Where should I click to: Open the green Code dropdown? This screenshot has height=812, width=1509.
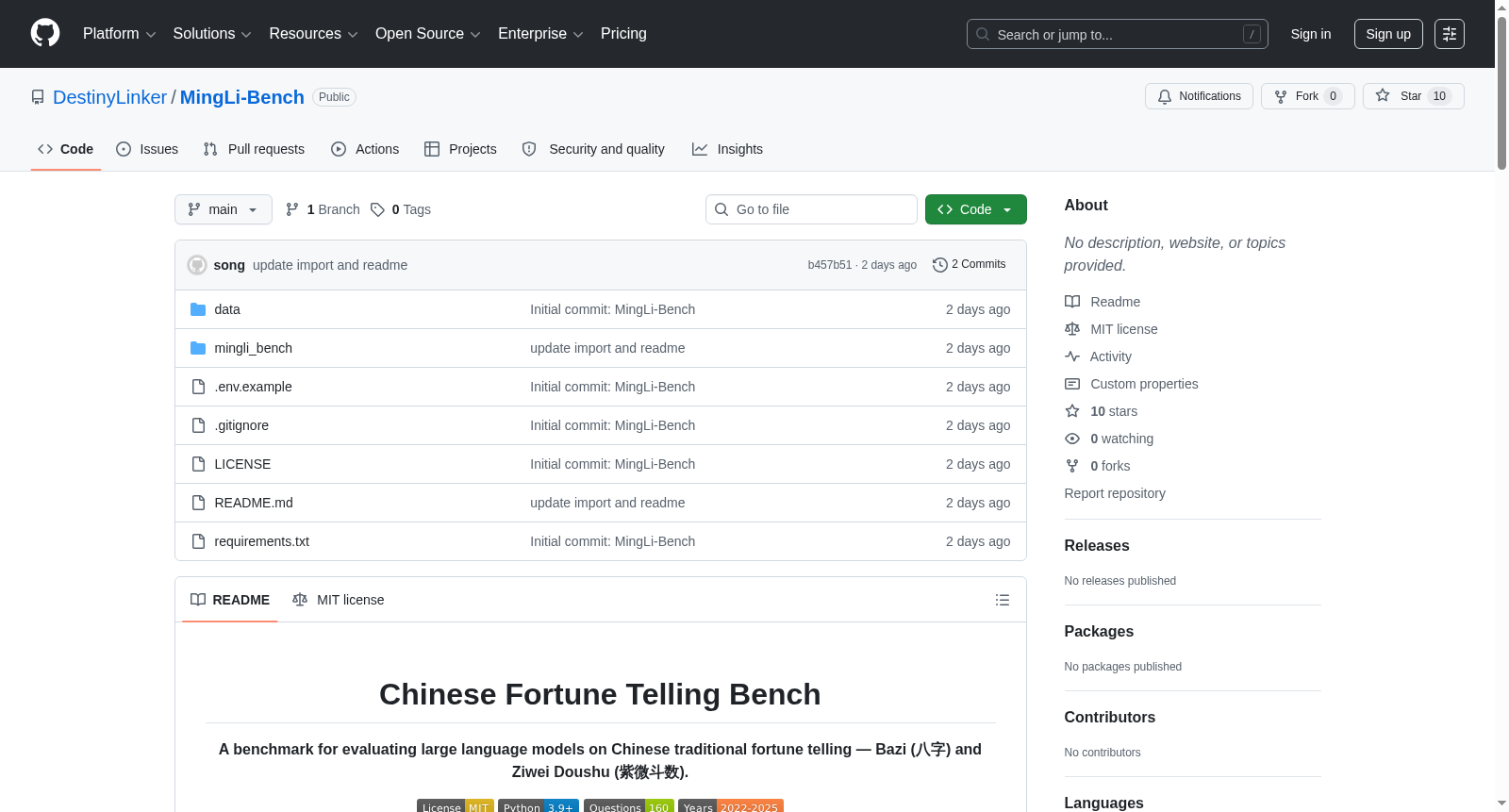click(975, 209)
